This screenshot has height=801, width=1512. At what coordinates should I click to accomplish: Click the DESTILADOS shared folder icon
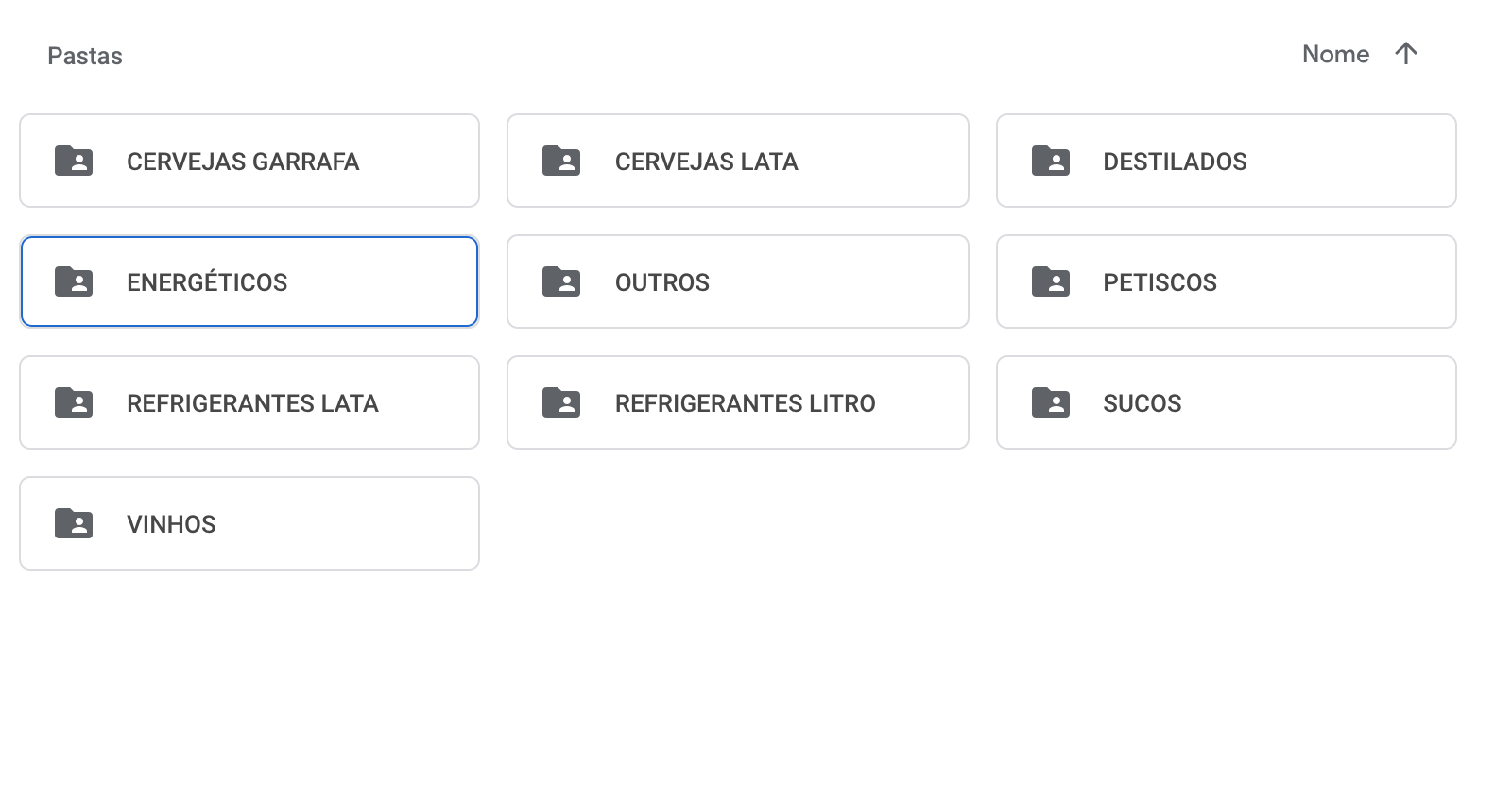point(1050,162)
